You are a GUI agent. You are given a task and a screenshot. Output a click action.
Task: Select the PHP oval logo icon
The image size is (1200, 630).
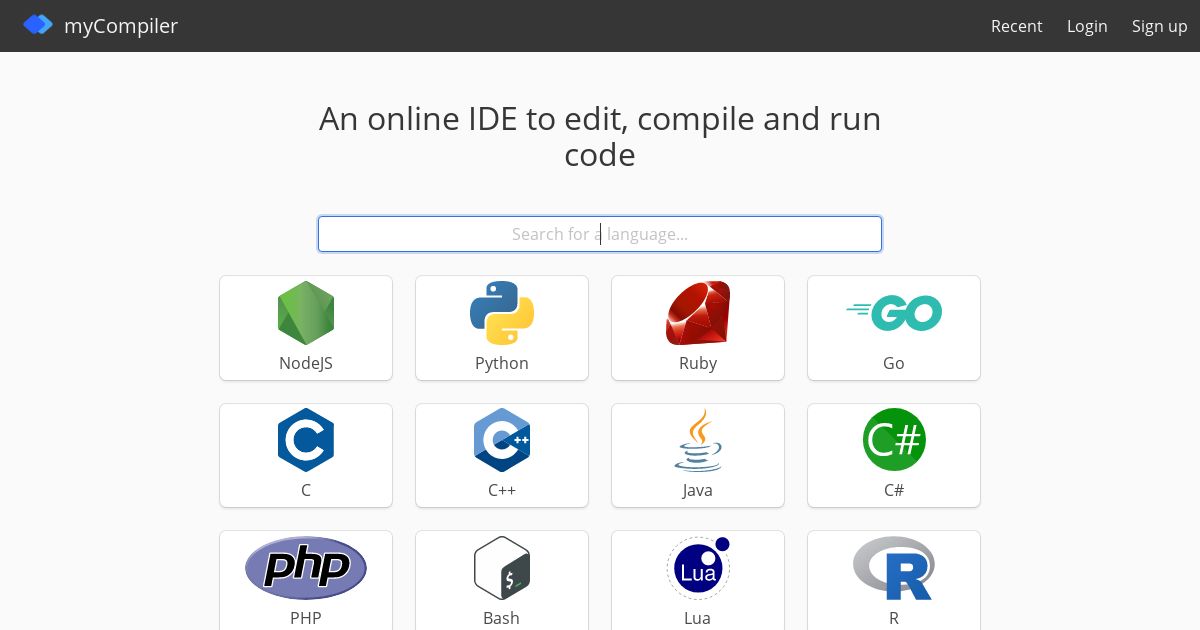[306, 568]
